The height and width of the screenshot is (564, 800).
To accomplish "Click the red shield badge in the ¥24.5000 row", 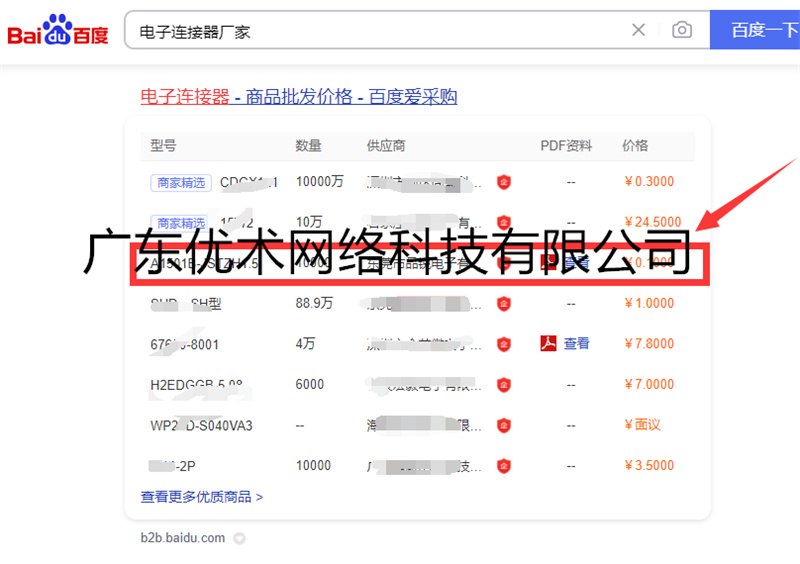I will point(504,222).
